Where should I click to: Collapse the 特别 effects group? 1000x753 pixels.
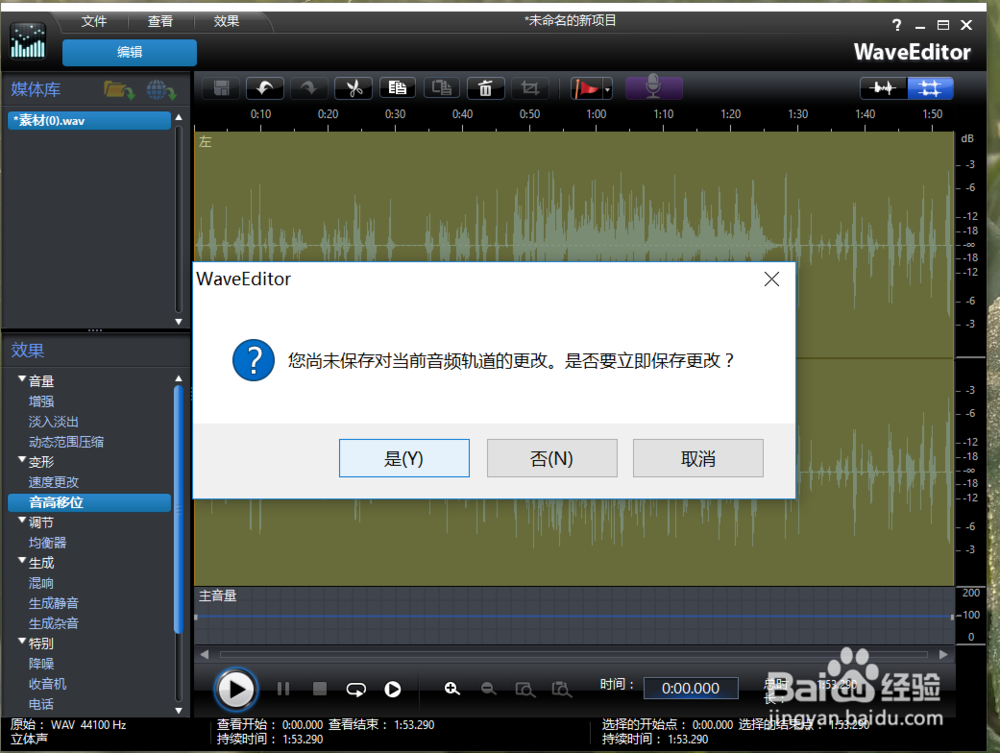pos(22,641)
